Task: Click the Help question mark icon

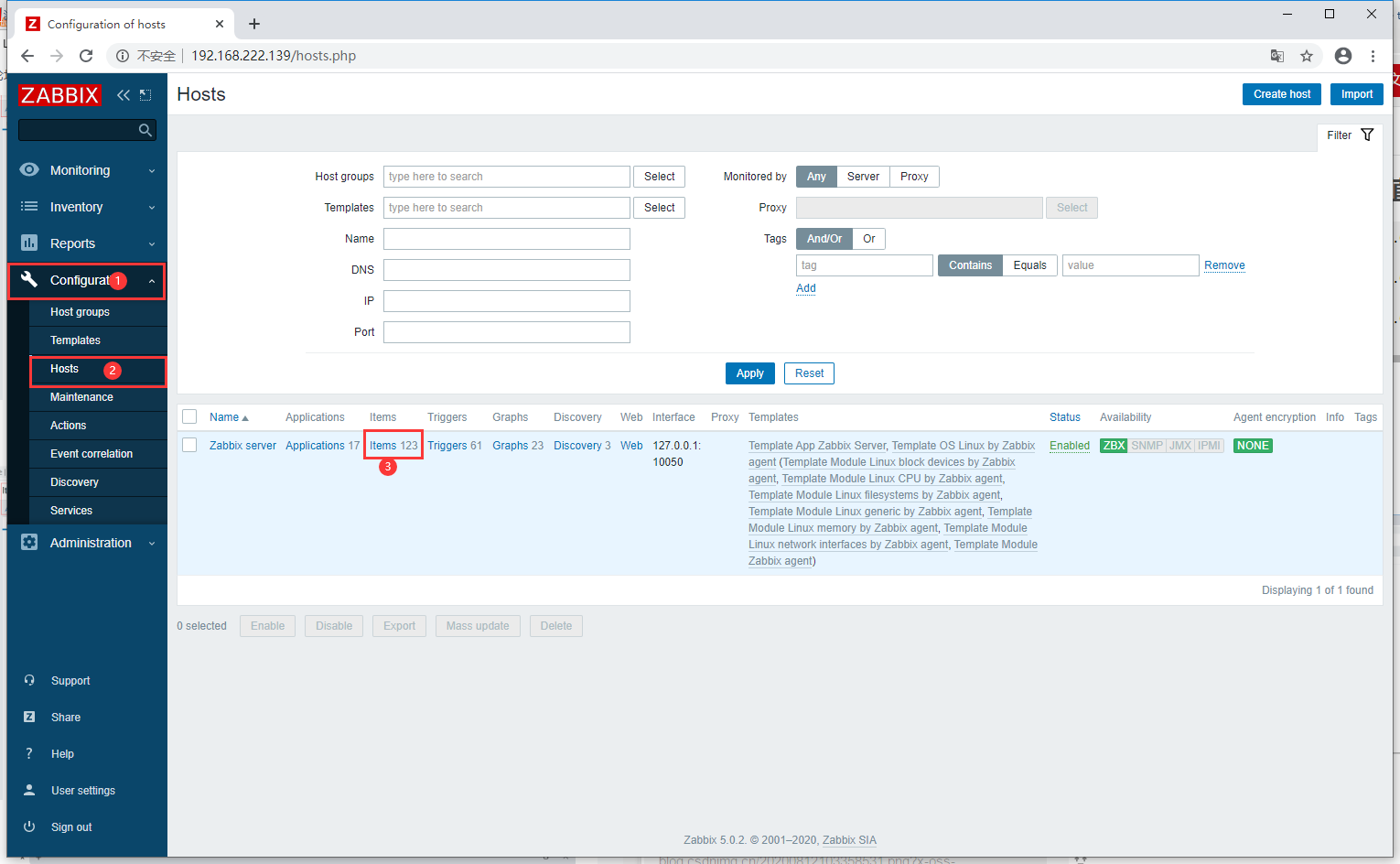Action: pyautogui.click(x=29, y=753)
